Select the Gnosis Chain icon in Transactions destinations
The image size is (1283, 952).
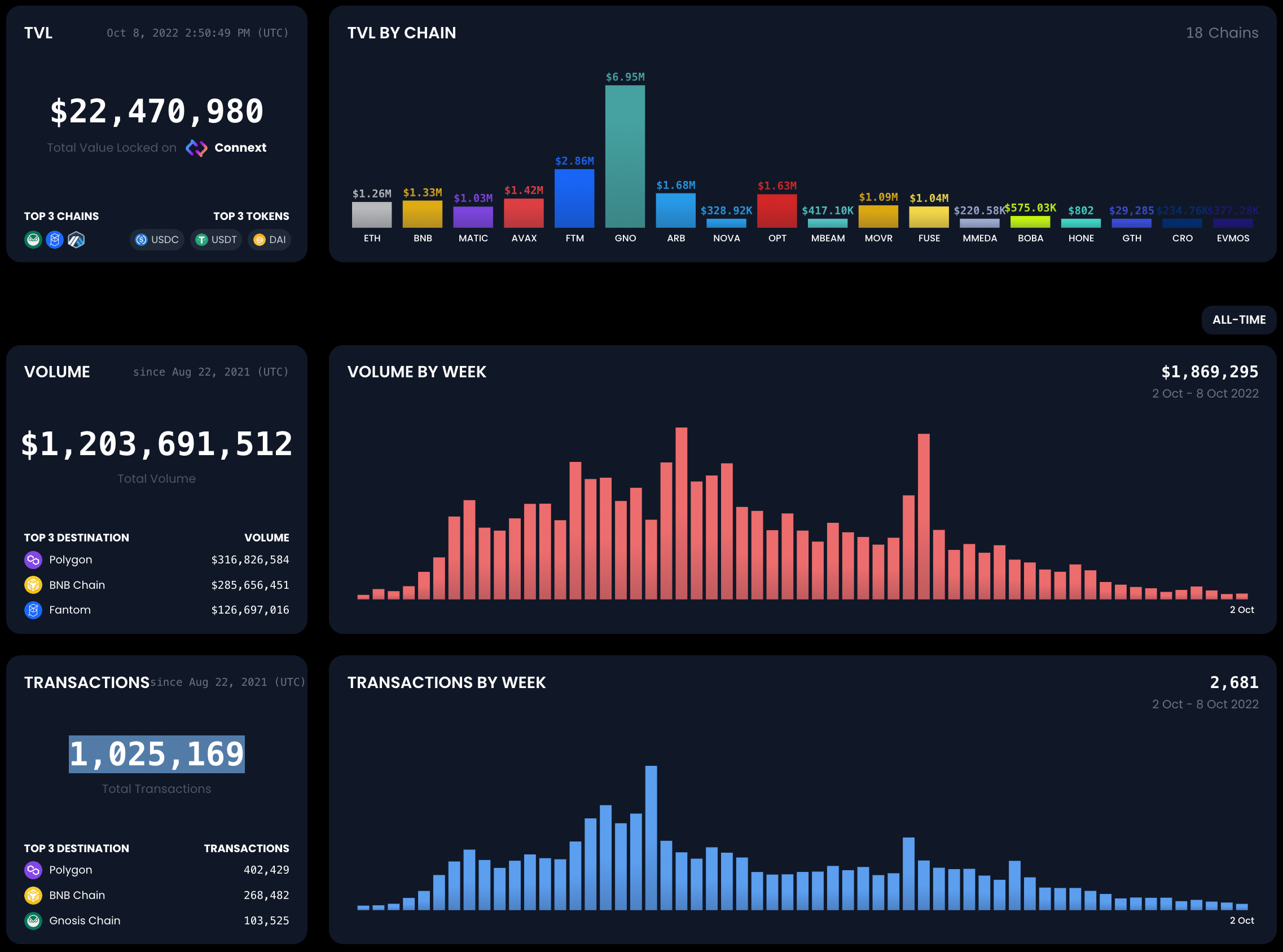coord(33,920)
